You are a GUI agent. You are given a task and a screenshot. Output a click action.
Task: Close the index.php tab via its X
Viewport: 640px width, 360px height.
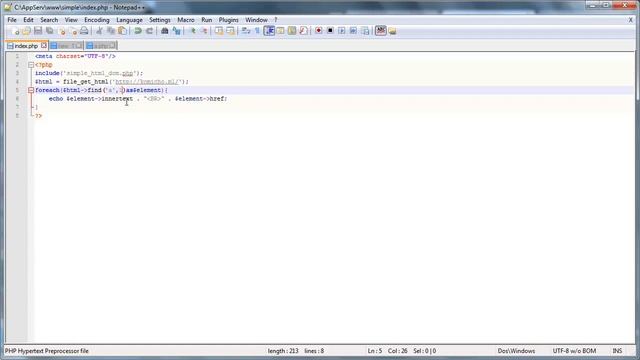click(44, 46)
